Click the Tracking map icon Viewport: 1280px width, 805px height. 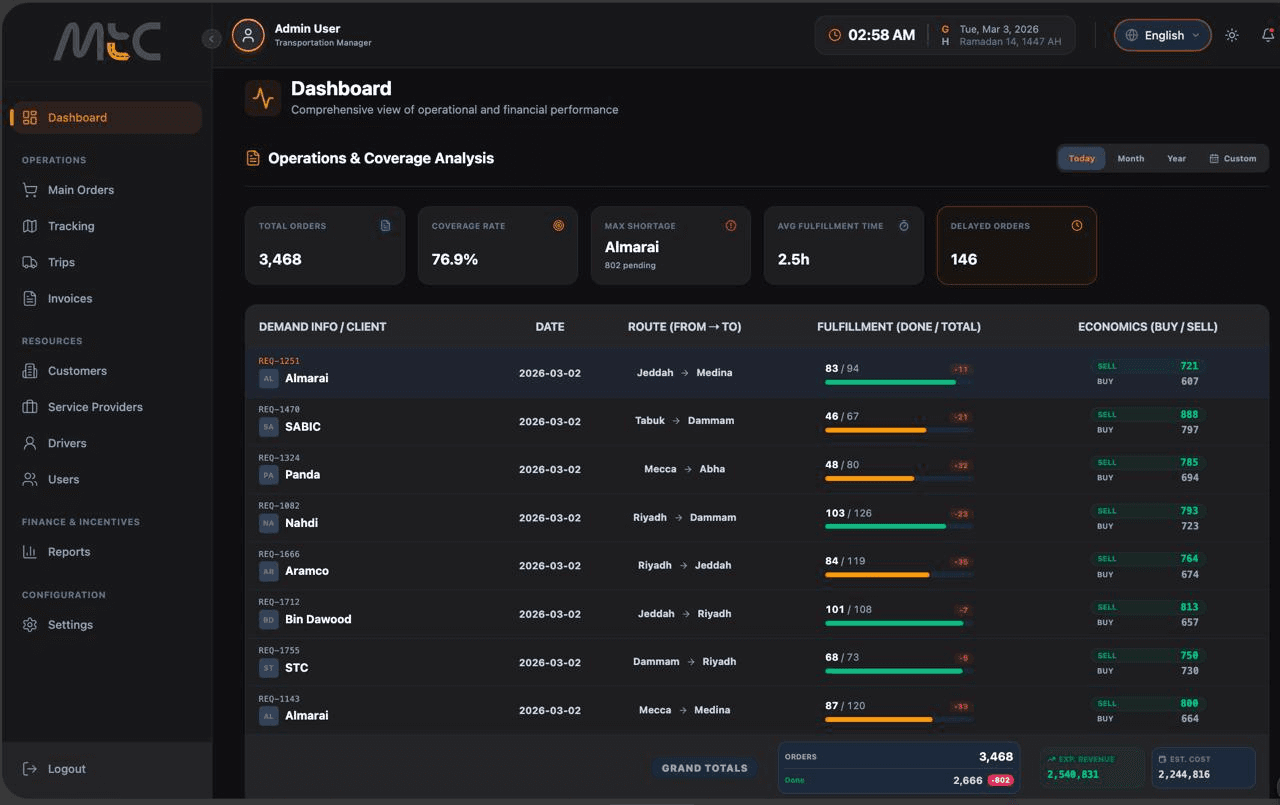pos(30,226)
